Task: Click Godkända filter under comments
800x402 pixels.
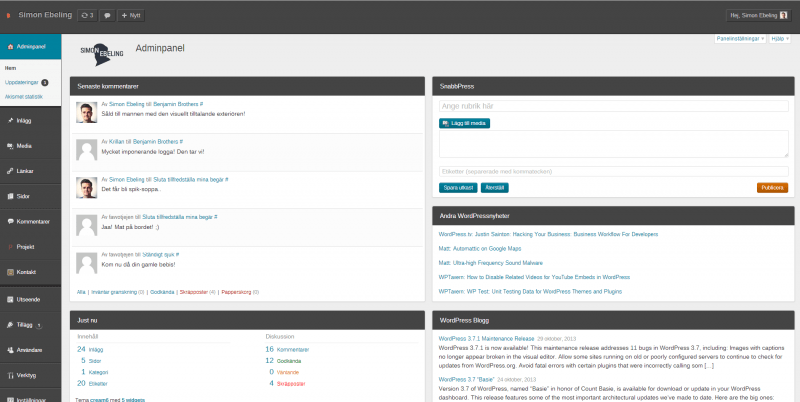Action: point(162,292)
